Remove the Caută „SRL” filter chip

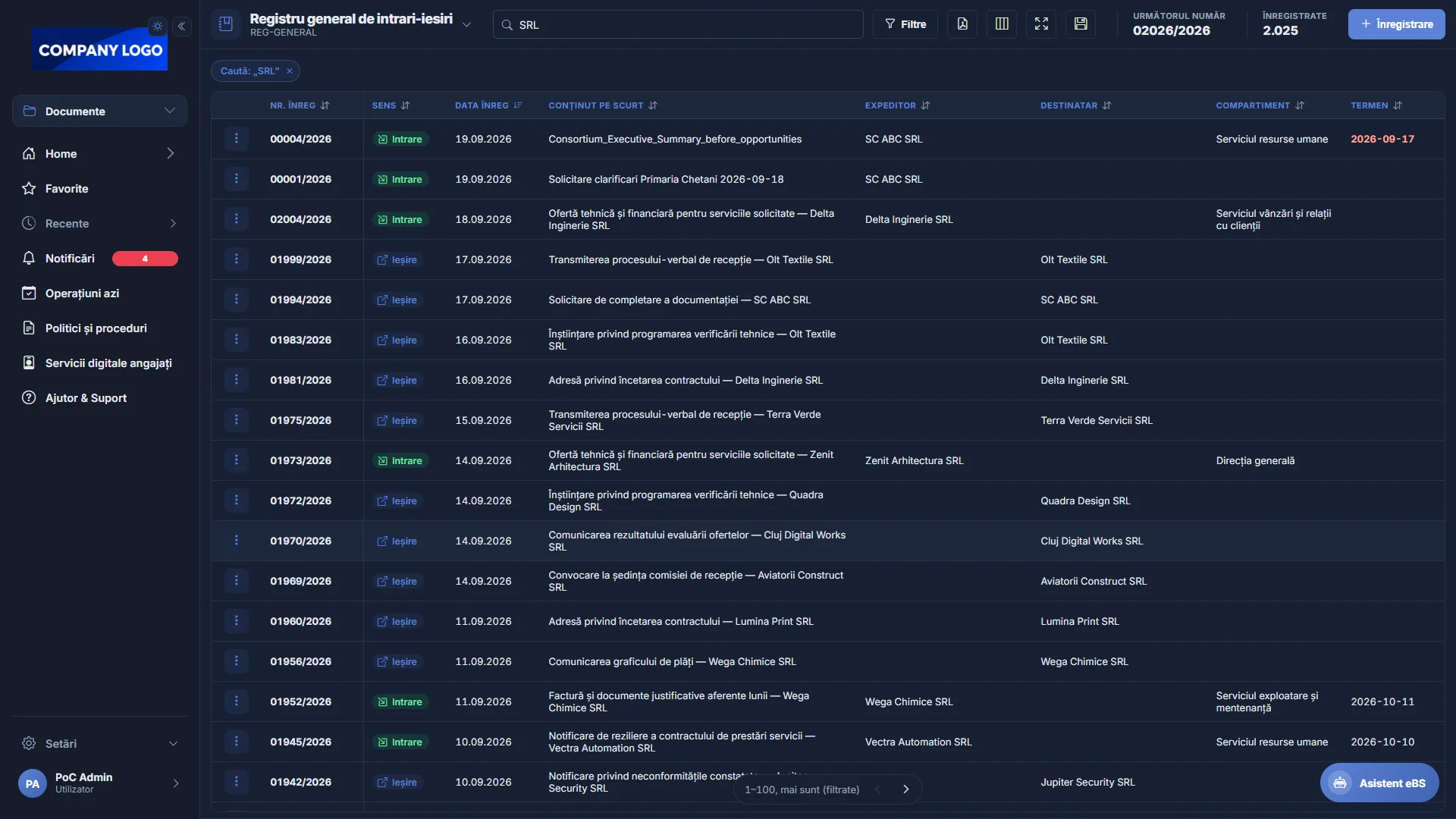coord(290,71)
